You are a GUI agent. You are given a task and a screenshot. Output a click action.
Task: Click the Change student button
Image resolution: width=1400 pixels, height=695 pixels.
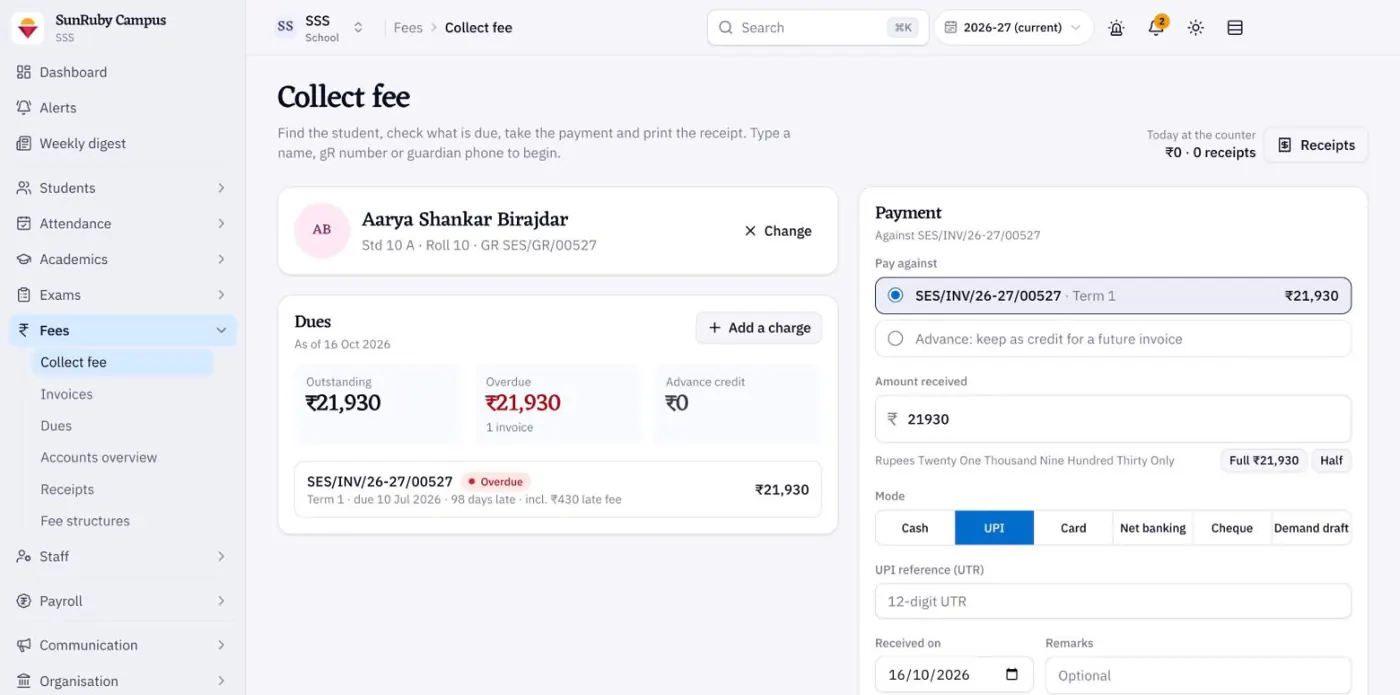(x=778, y=231)
